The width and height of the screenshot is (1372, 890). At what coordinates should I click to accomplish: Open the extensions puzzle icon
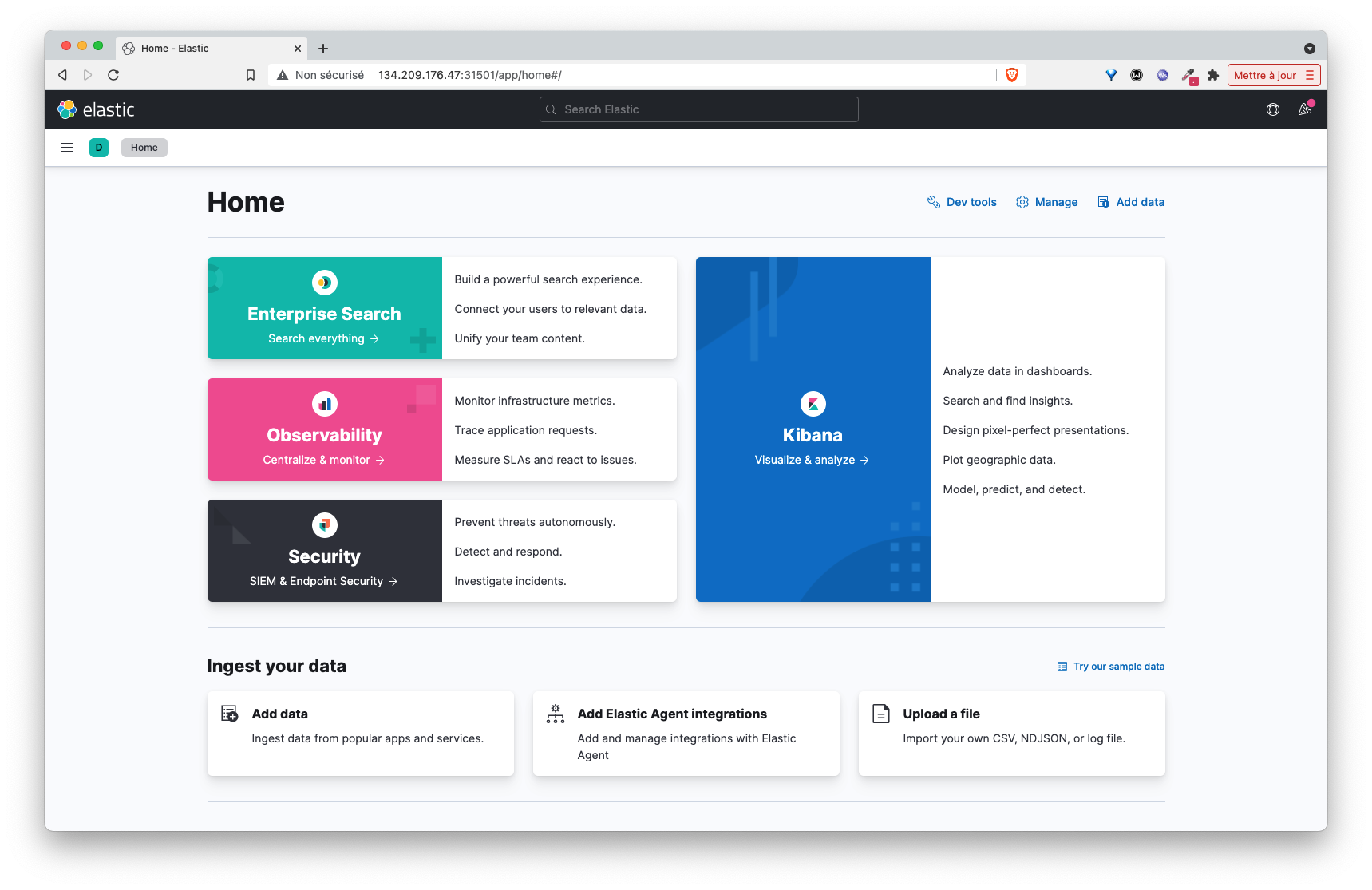click(x=1213, y=75)
